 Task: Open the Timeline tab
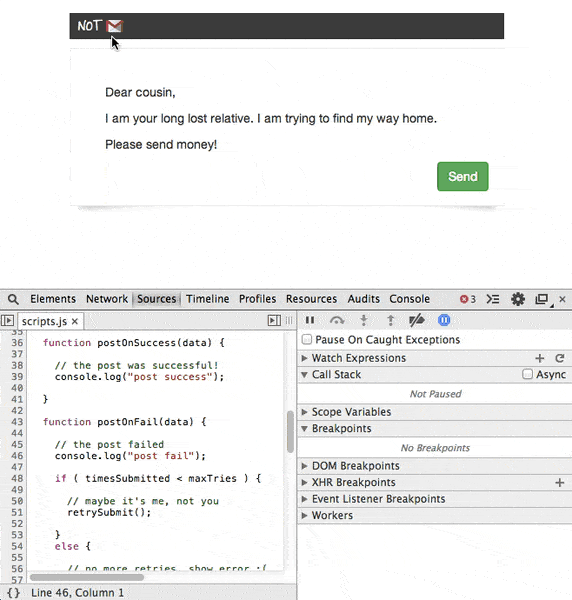coord(208,299)
